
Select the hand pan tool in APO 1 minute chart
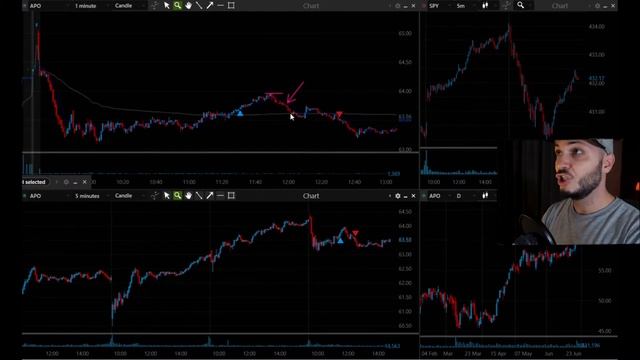188,6
